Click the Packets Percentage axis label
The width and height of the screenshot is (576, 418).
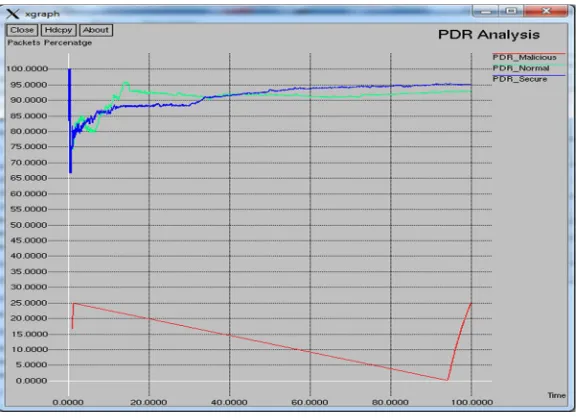click(50, 43)
